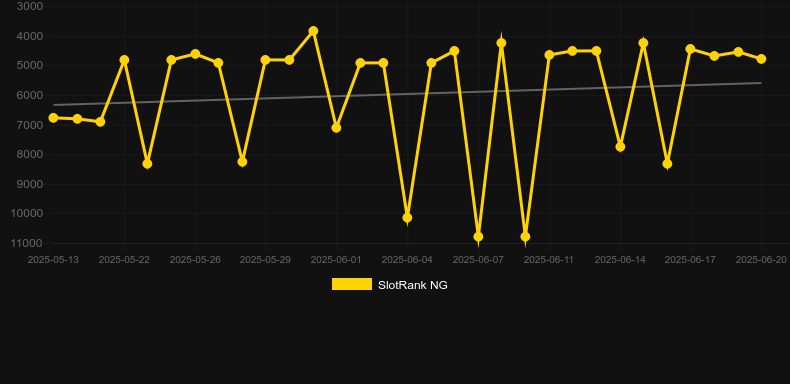This screenshot has height=384, width=790.
Task: Select the data point above 2025-05-29
Action: 266,60
